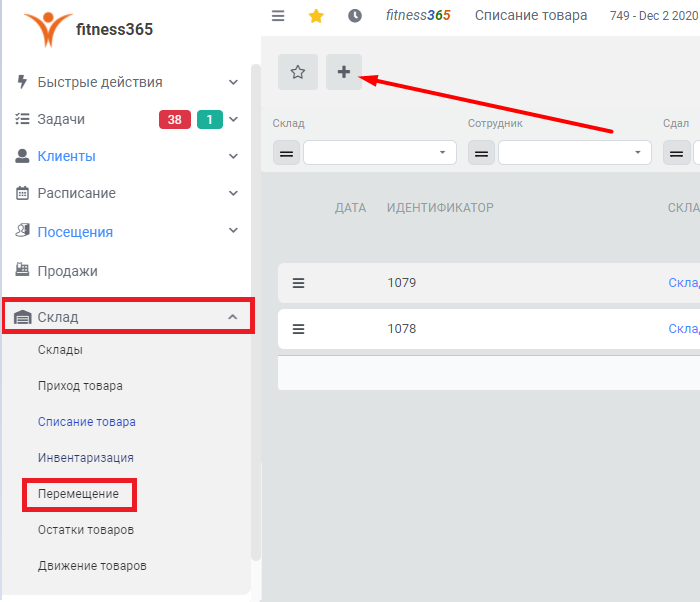Click the equals operator button for Склад filter
The height and width of the screenshot is (602, 700).
click(x=286, y=153)
